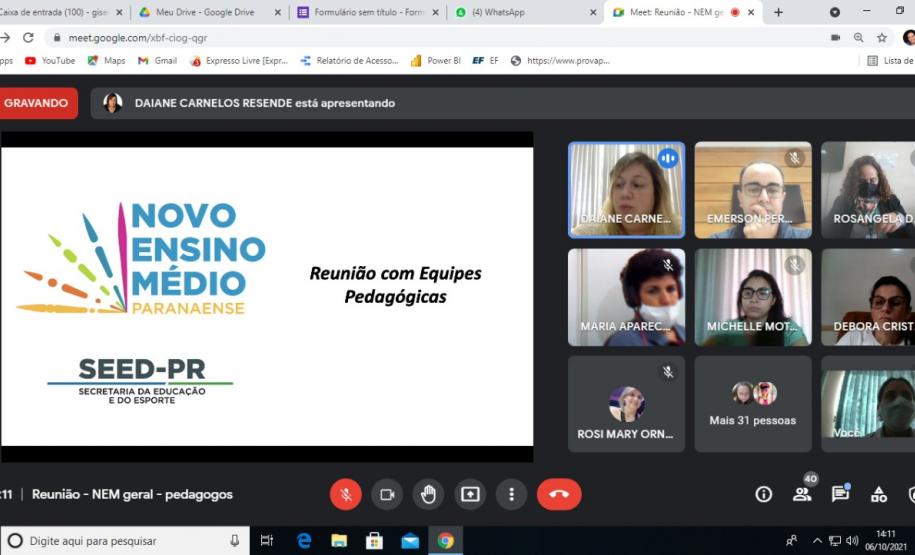The height and width of the screenshot is (555, 915).
Task: Open Mail app from taskbar
Action: (x=410, y=541)
